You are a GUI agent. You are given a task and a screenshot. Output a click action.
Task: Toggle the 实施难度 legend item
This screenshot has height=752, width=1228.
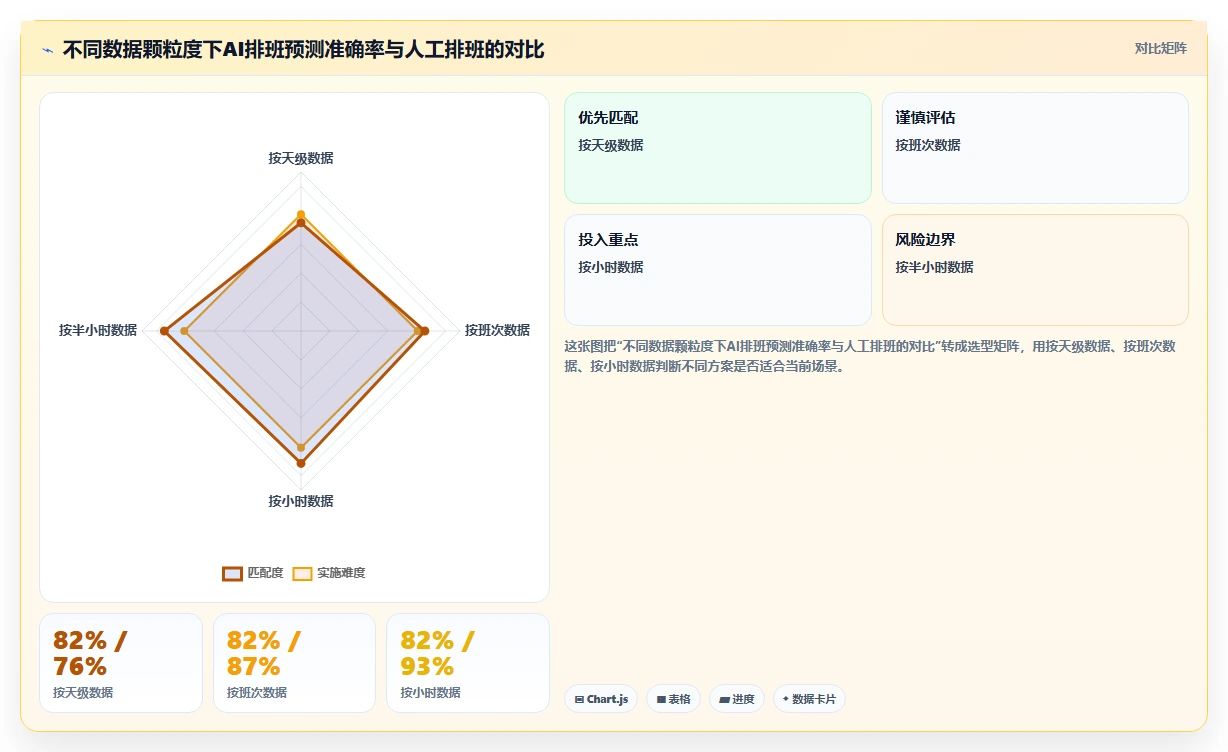click(x=329, y=573)
